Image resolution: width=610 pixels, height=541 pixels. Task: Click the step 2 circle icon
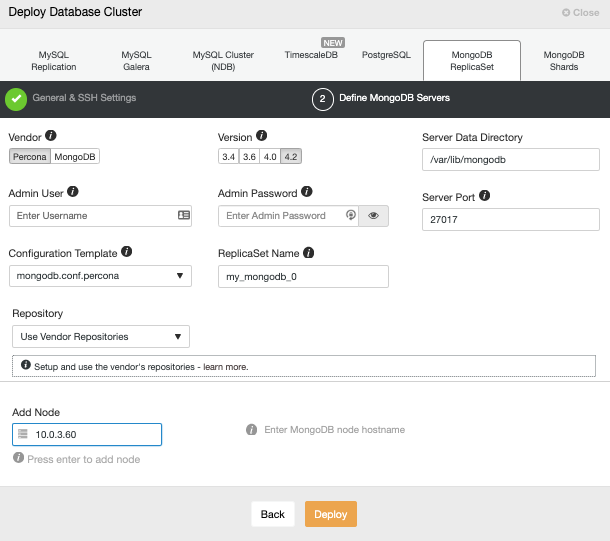click(x=323, y=99)
